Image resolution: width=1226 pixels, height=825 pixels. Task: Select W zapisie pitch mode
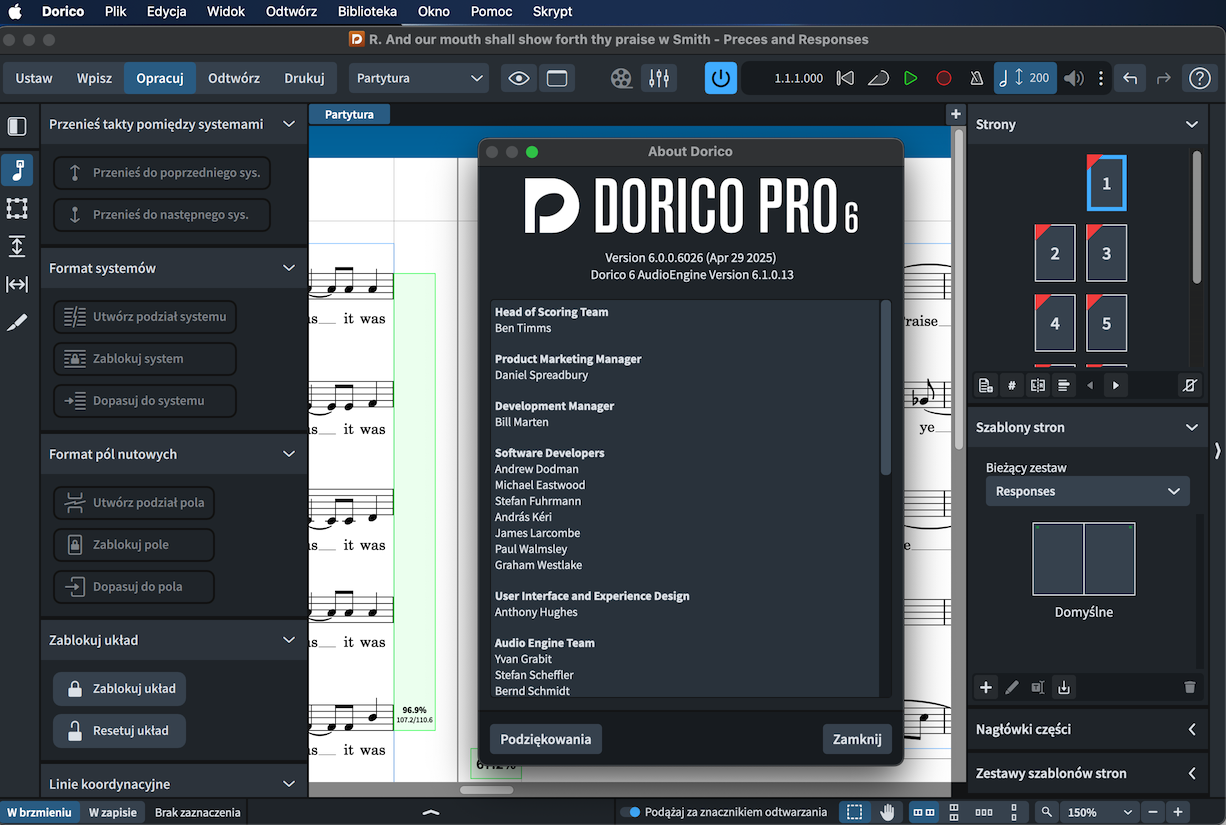point(113,812)
